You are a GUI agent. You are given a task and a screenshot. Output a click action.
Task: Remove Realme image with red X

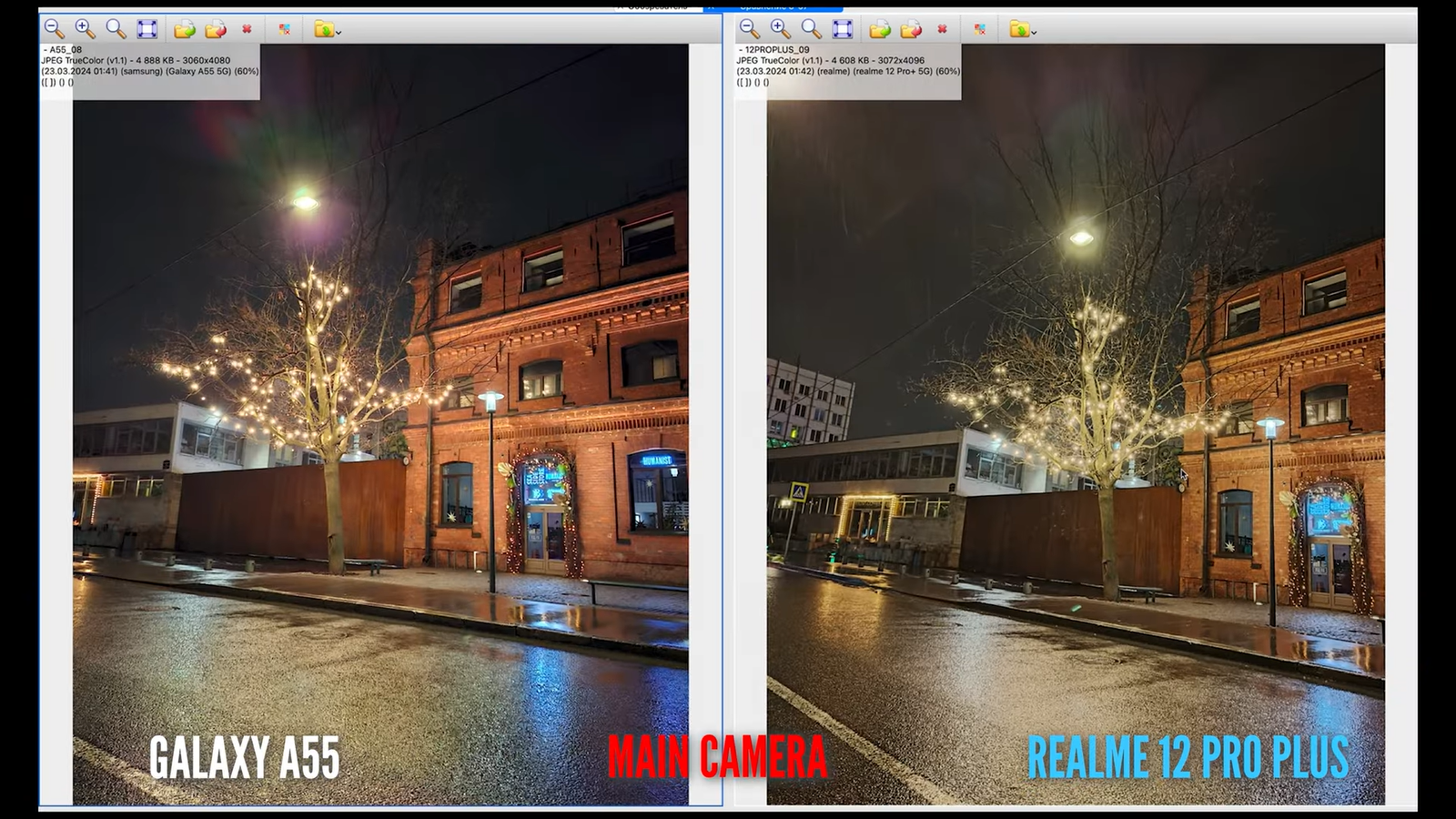click(942, 29)
